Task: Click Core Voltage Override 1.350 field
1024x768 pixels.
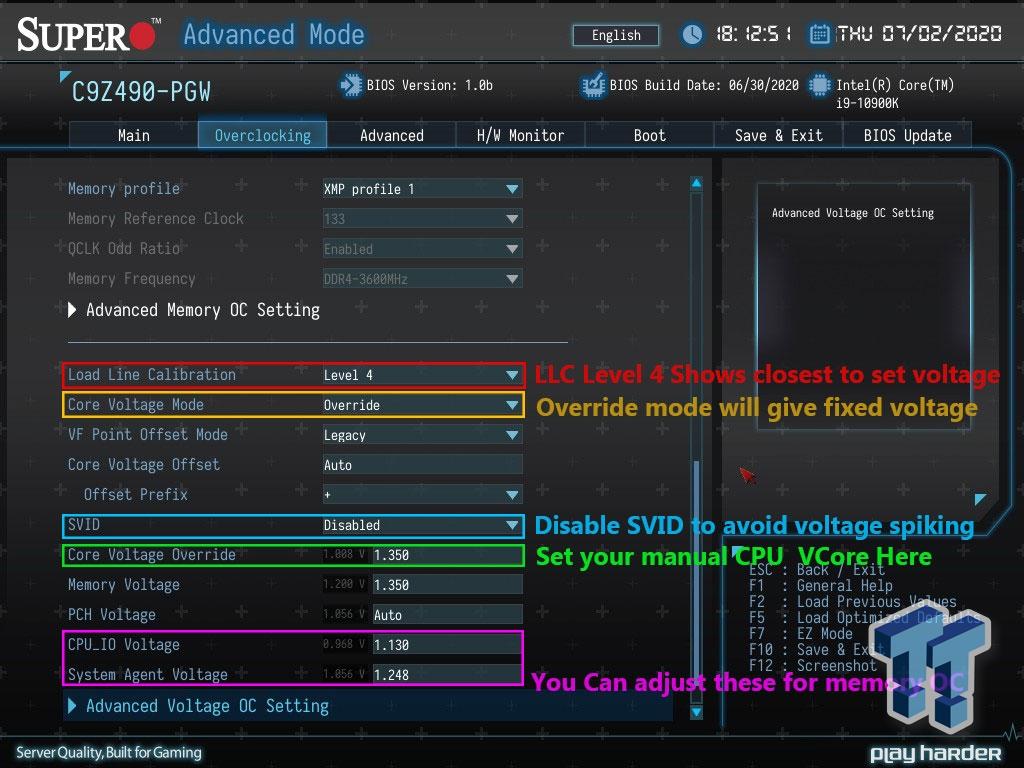Action: (x=447, y=555)
